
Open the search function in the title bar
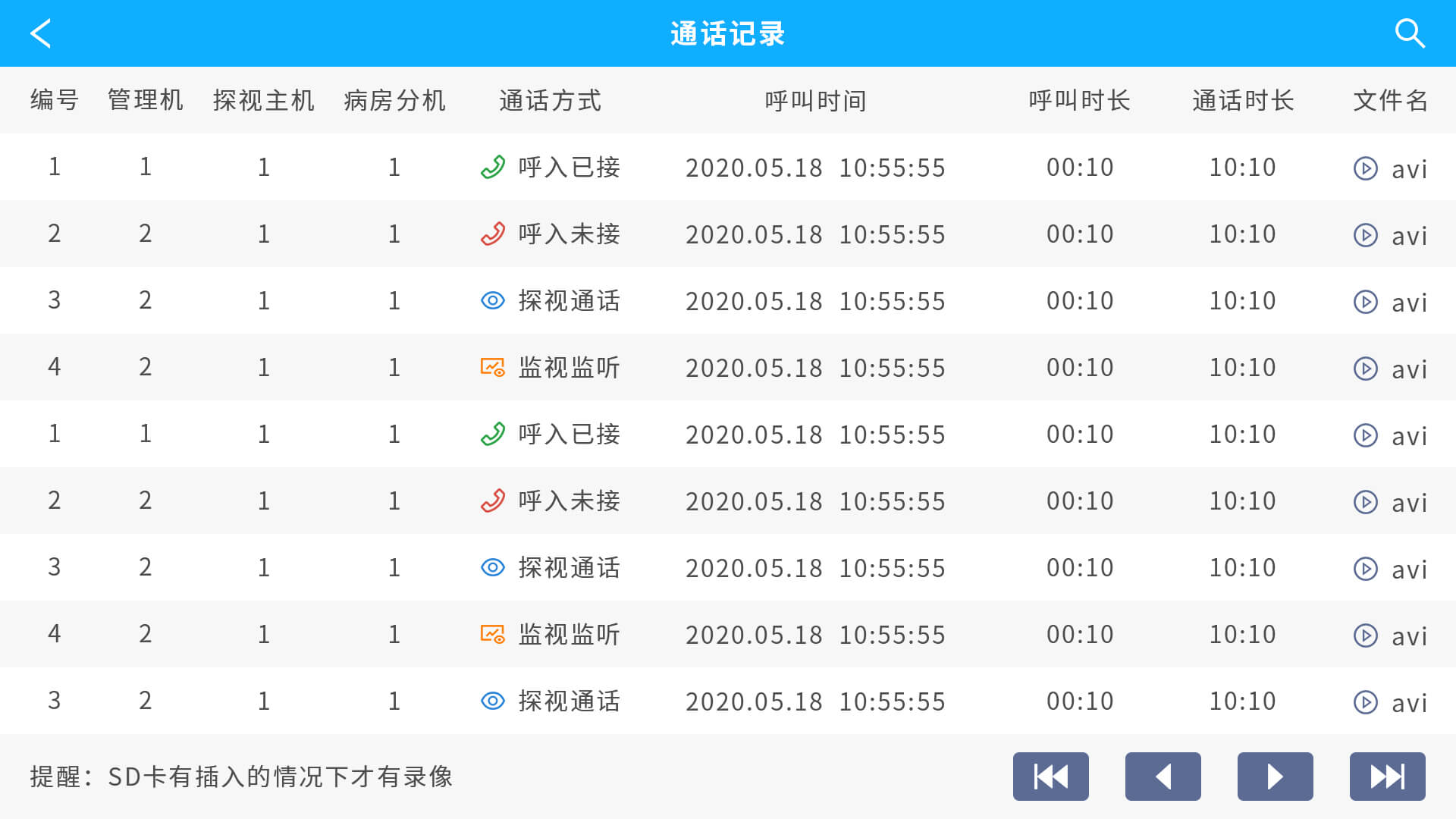point(1408,33)
